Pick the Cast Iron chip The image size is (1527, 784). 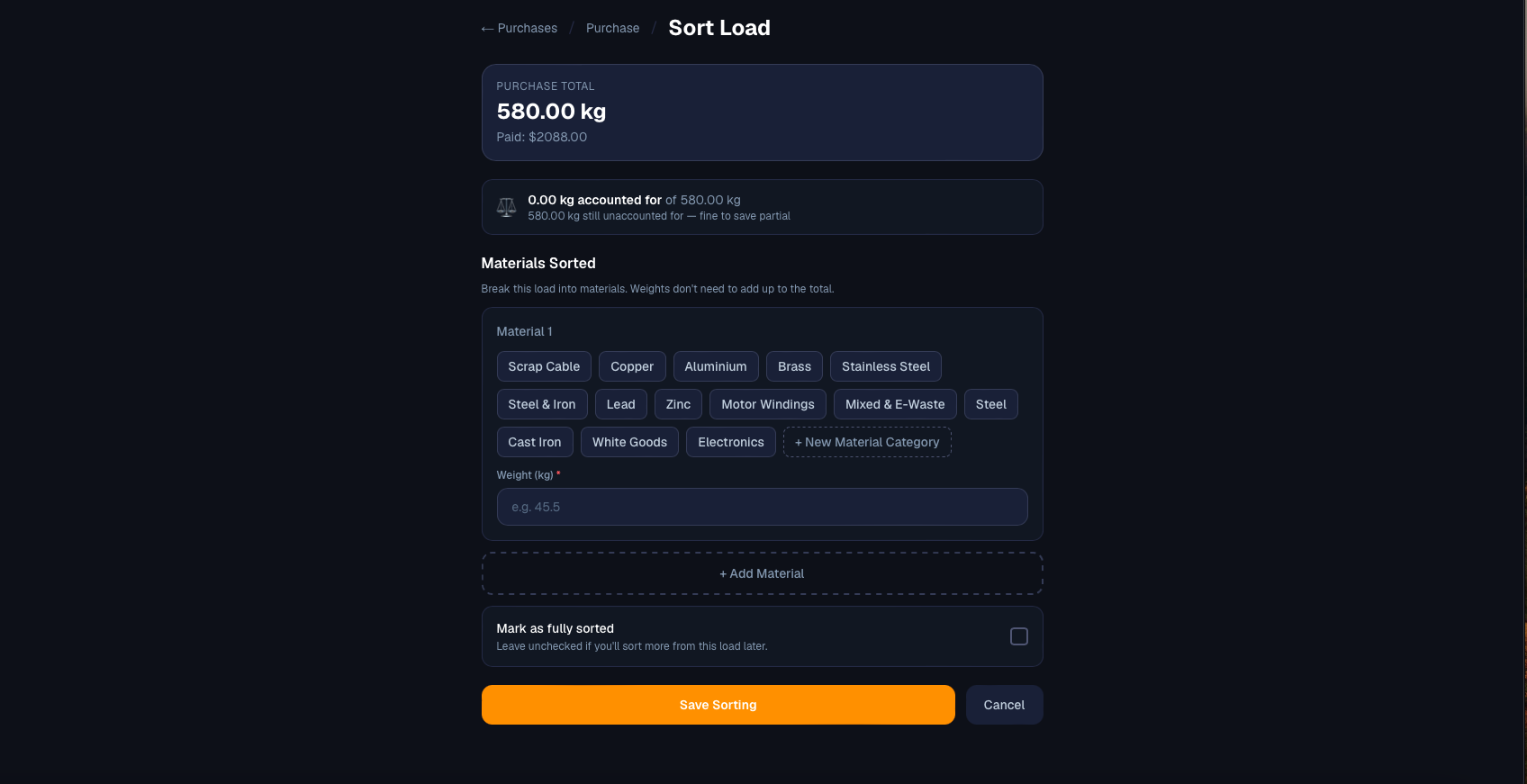tap(535, 442)
